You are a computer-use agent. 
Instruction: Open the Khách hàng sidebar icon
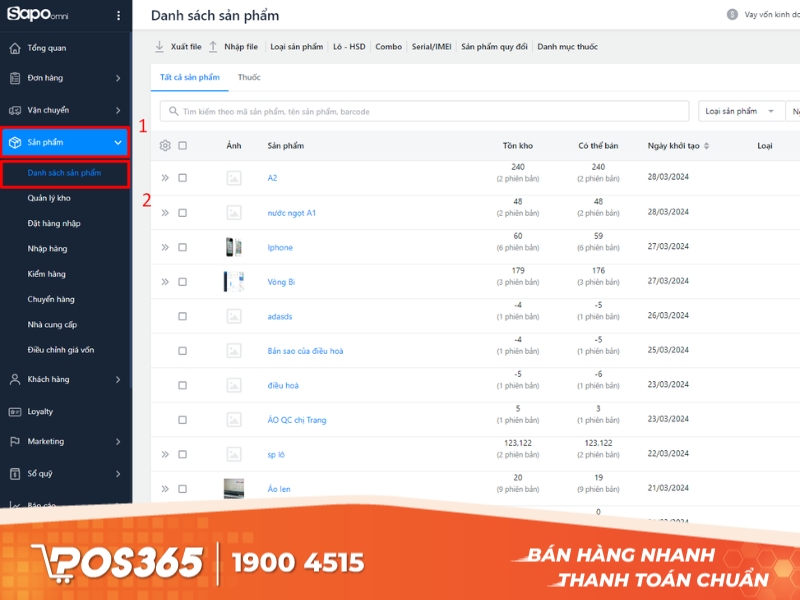14,379
